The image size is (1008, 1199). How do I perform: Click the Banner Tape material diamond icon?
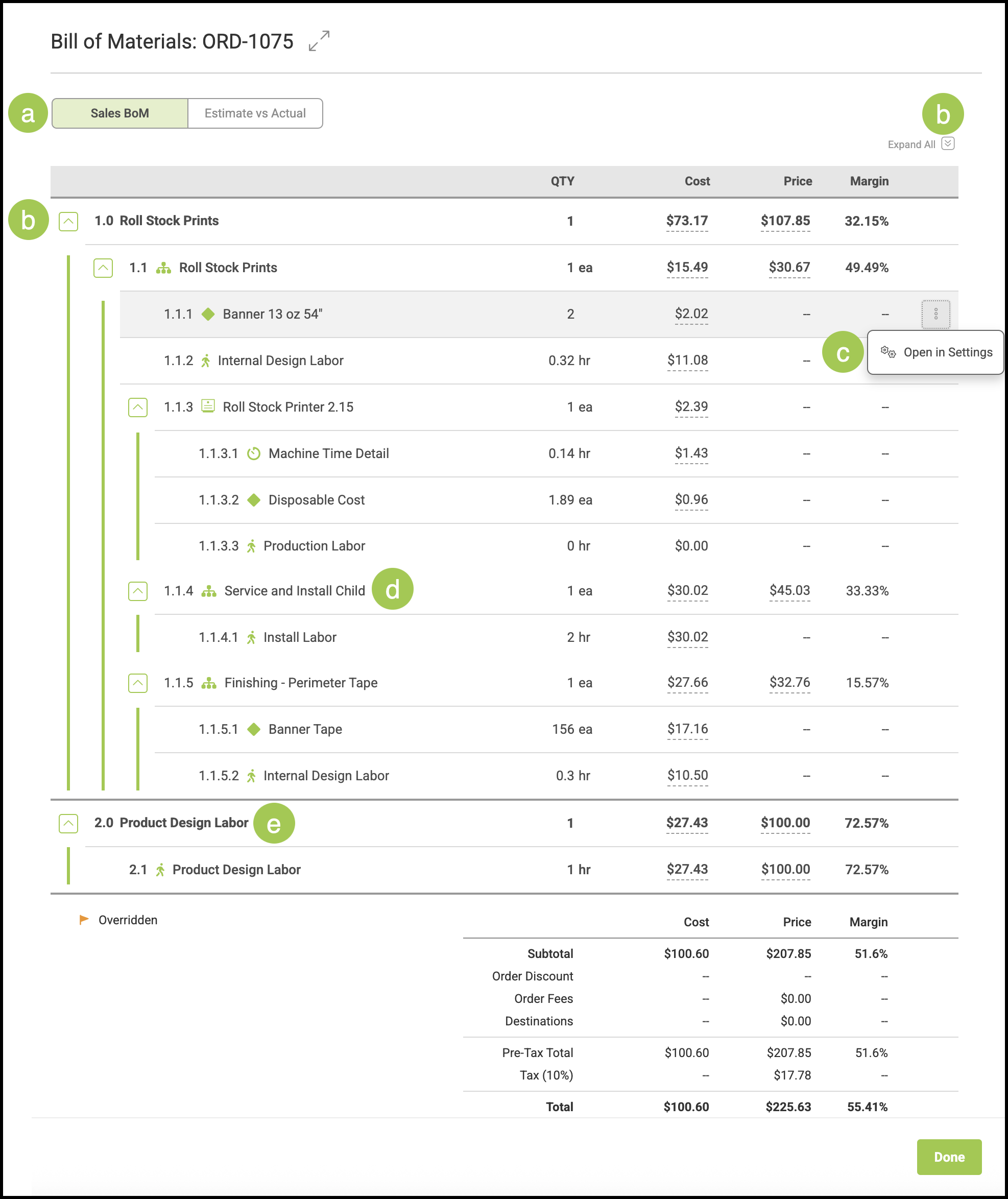254,729
